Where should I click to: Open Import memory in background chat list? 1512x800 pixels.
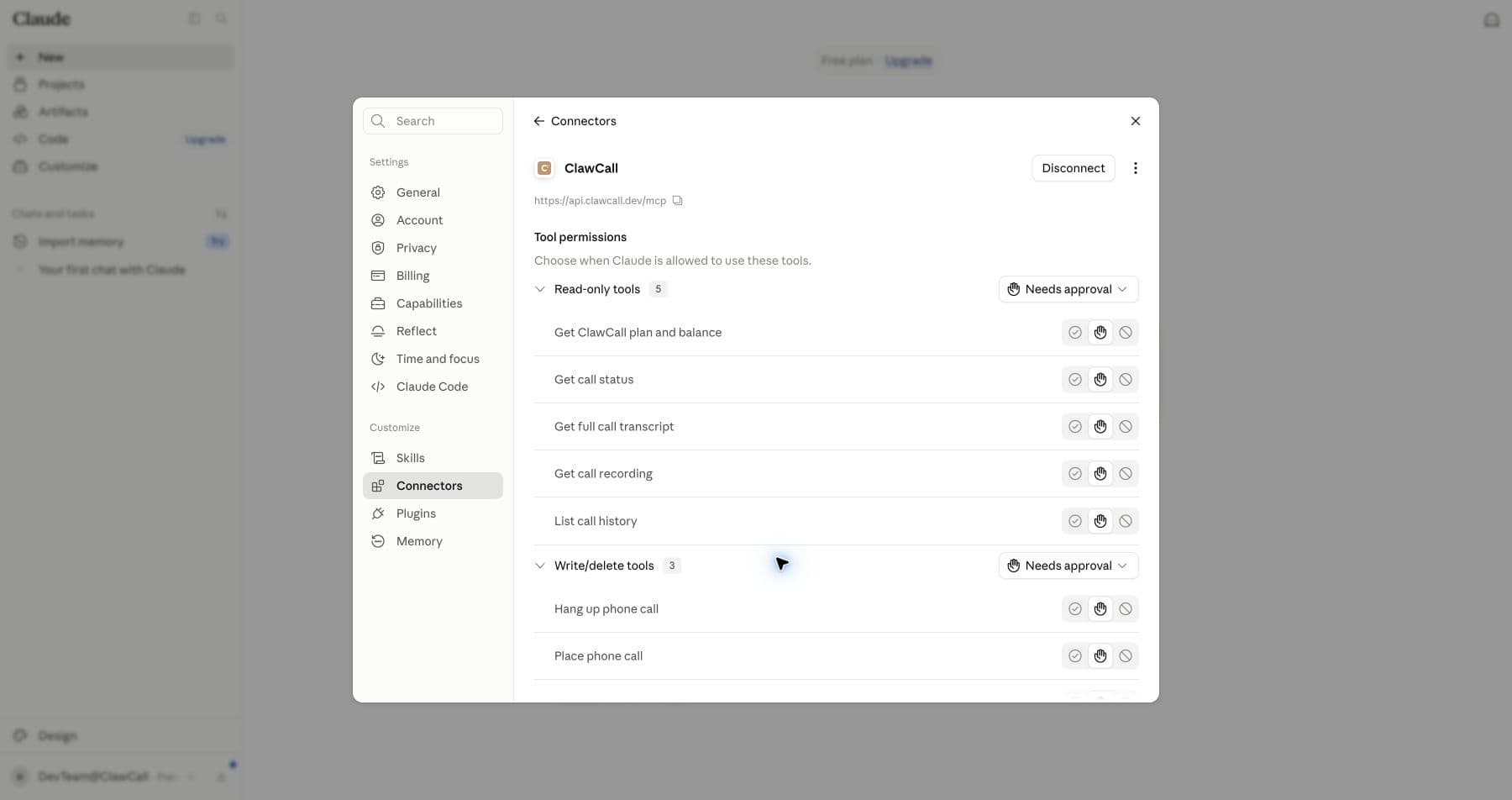[x=121, y=242]
